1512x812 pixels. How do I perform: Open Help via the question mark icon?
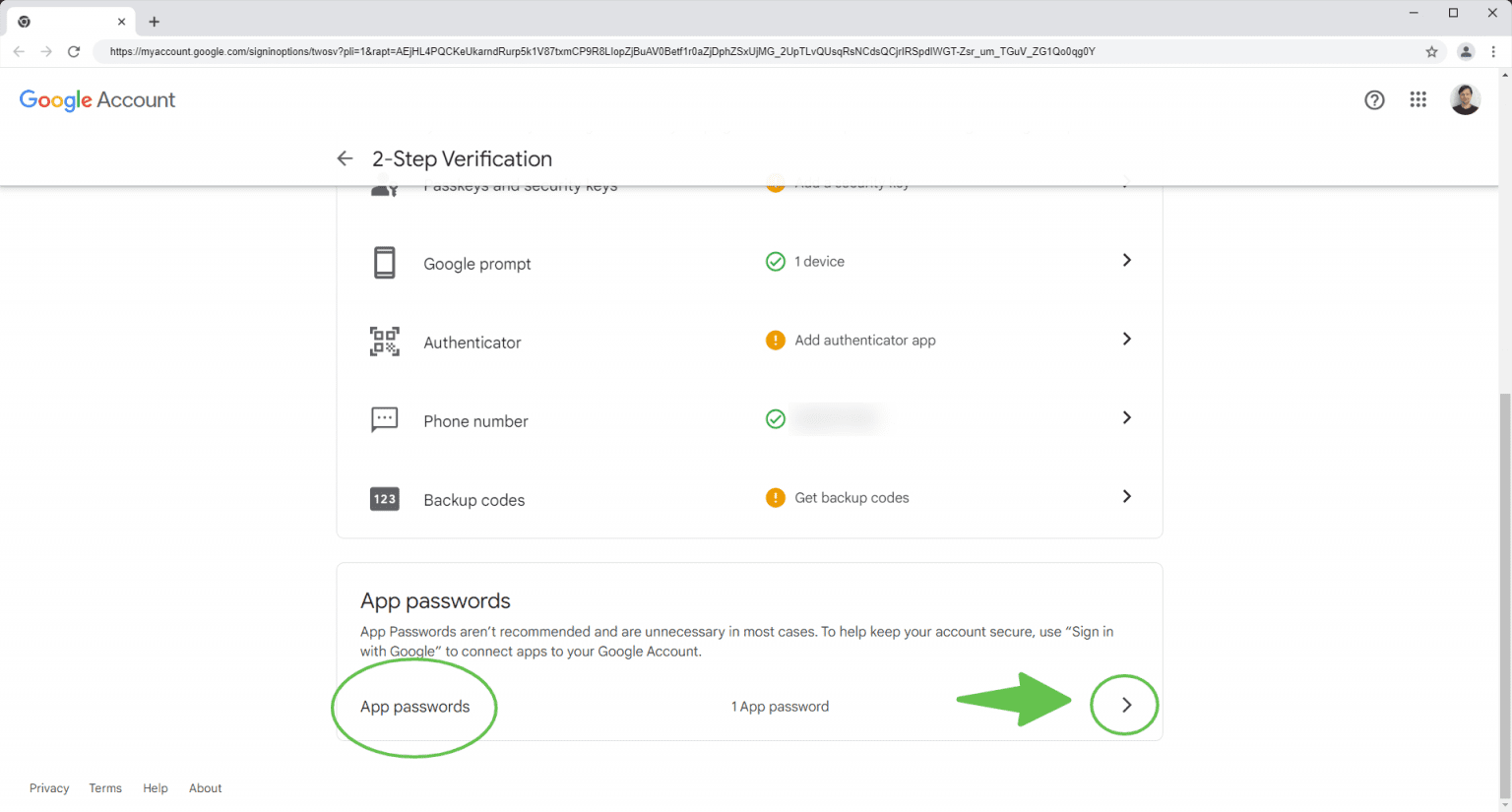1374,99
